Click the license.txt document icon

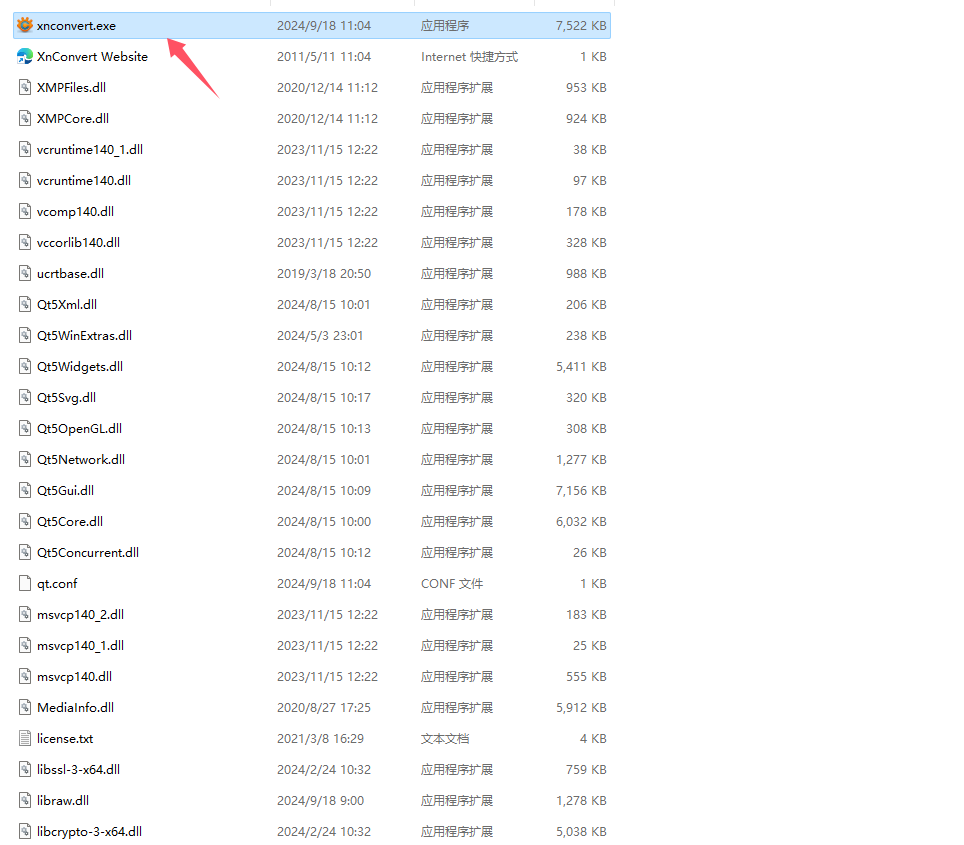coord(26,739)
